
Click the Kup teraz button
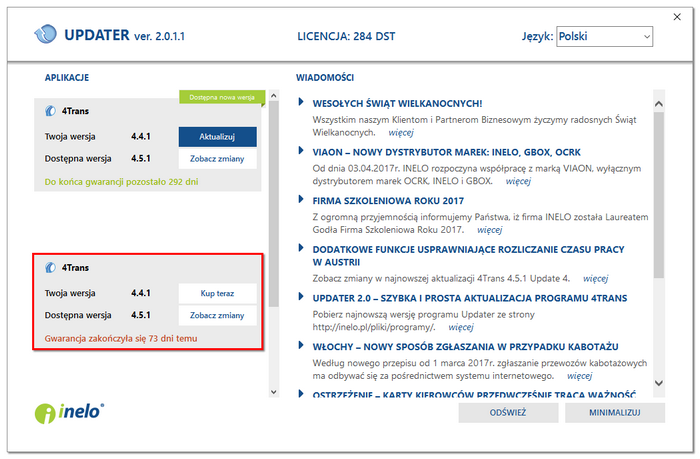tap(217, 293)
